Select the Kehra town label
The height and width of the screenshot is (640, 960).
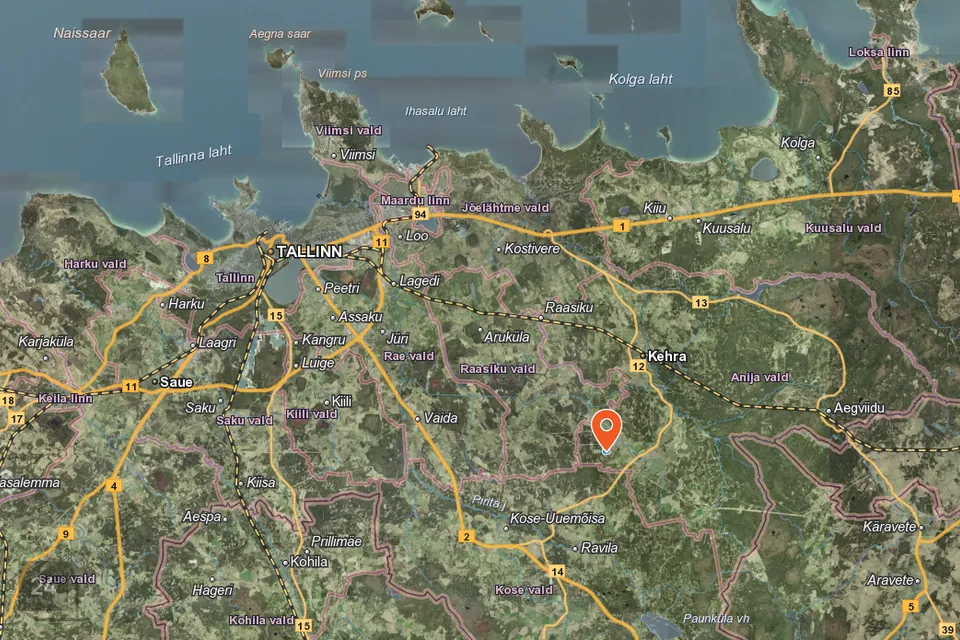click(x=669, y=355)
